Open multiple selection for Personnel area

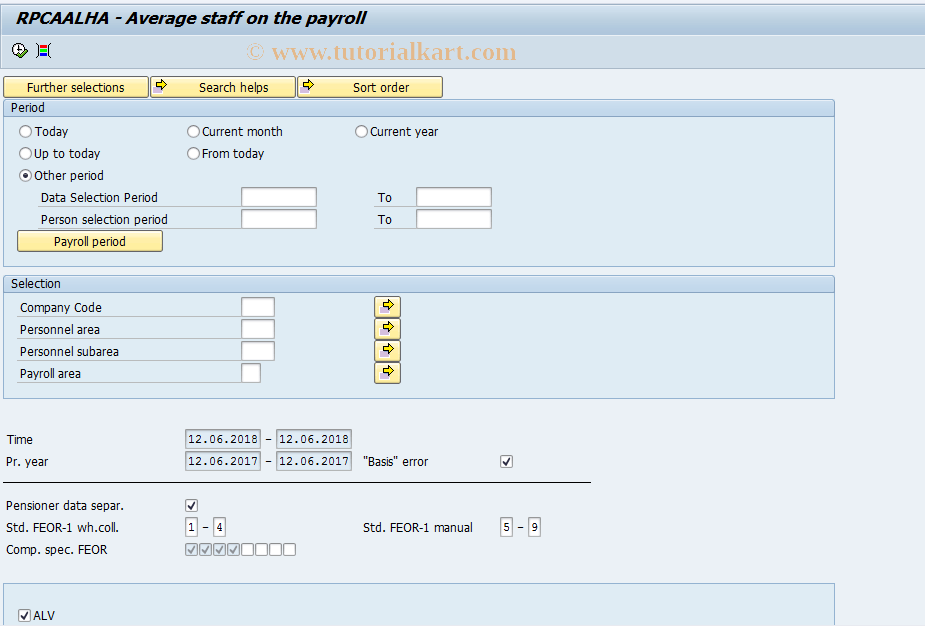click(387, 329)
